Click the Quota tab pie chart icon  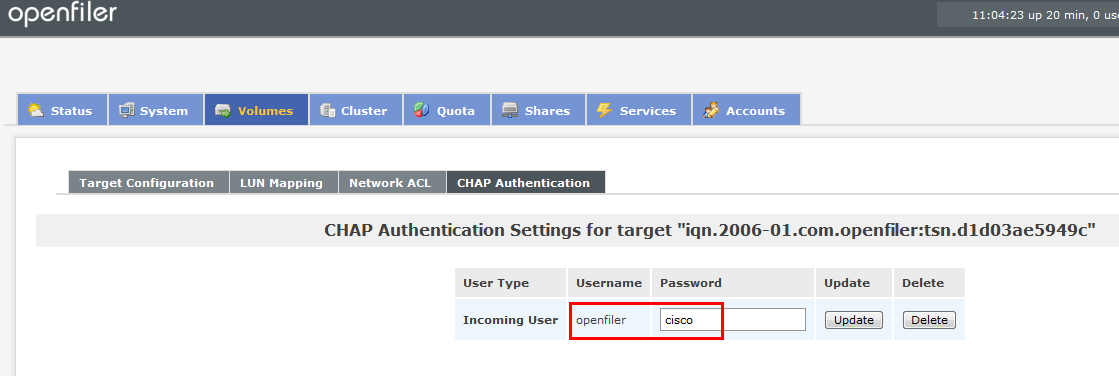point(422,111)
